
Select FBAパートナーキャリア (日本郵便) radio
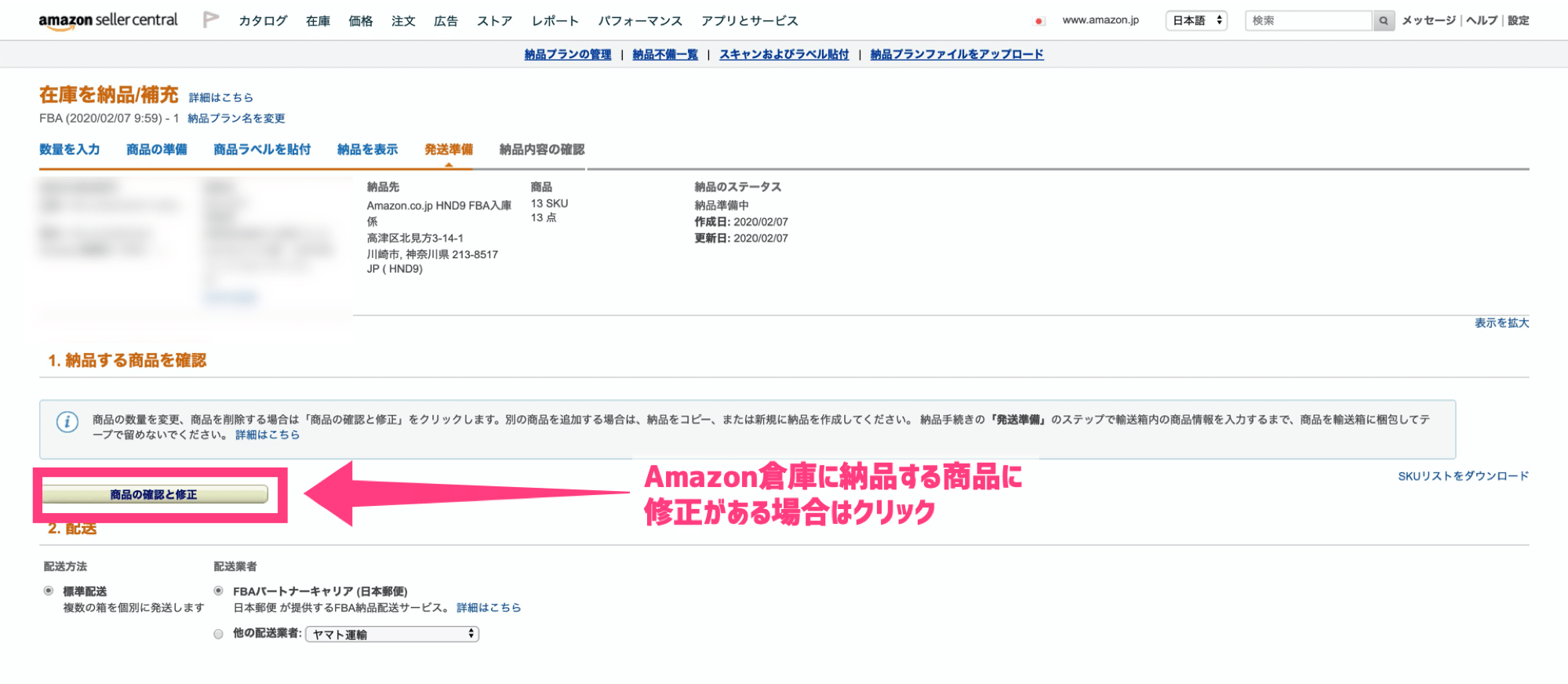point(218,591)
